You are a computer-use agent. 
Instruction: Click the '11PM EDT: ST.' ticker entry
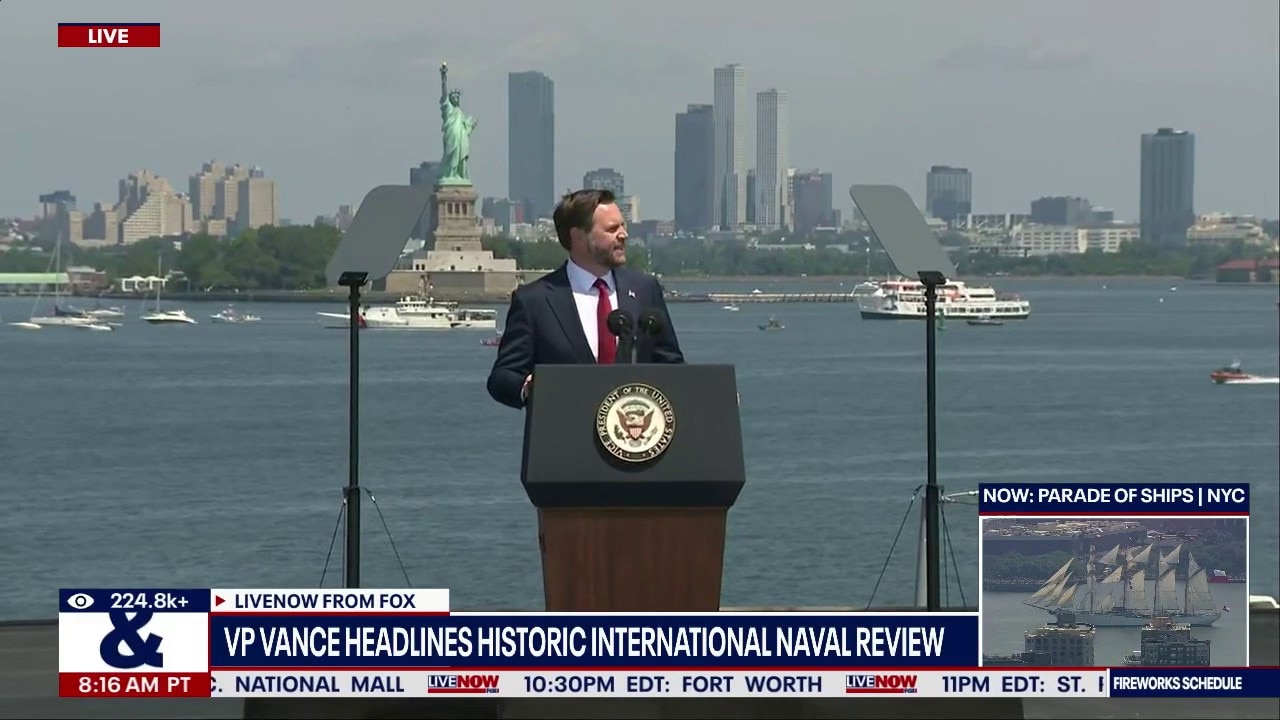[1022, 684]
